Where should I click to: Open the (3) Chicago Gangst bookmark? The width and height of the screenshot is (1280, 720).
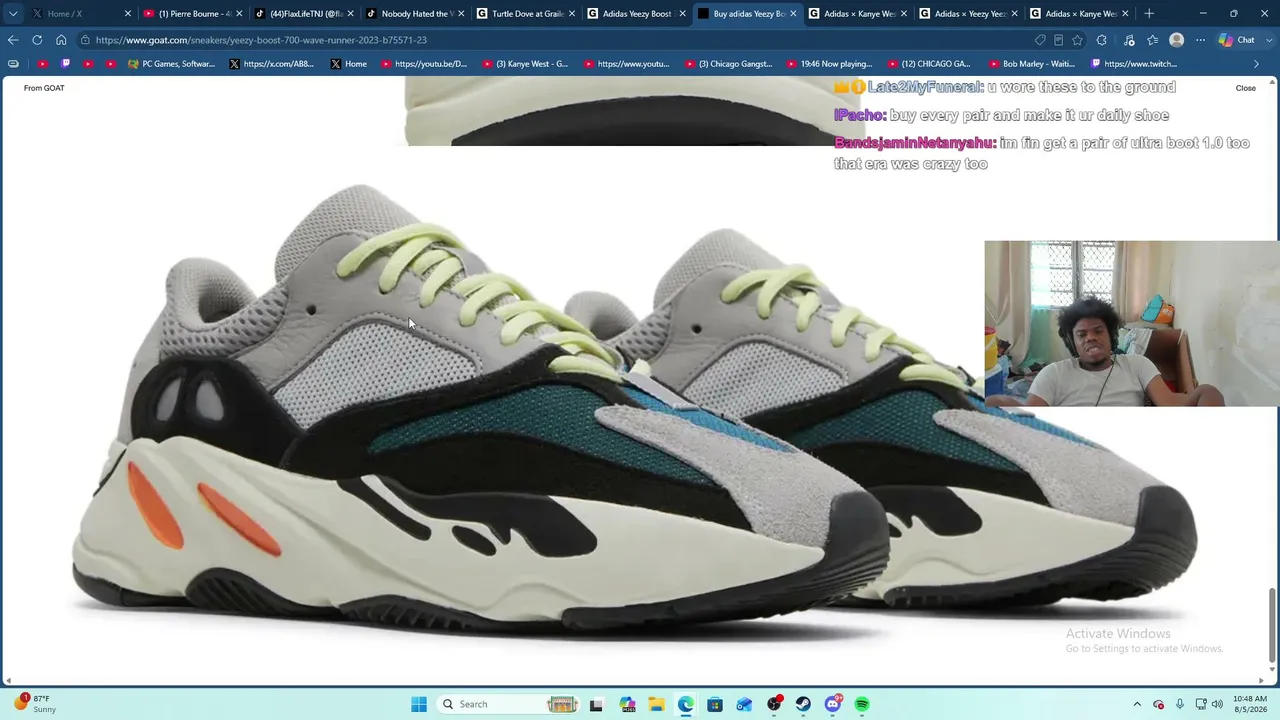click(x=728, y=64)
